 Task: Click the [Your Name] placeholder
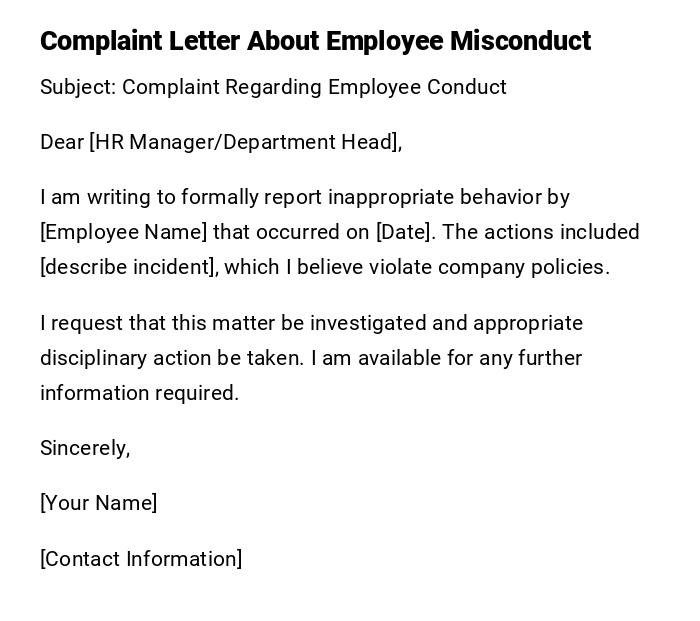(x=98, y=503)
